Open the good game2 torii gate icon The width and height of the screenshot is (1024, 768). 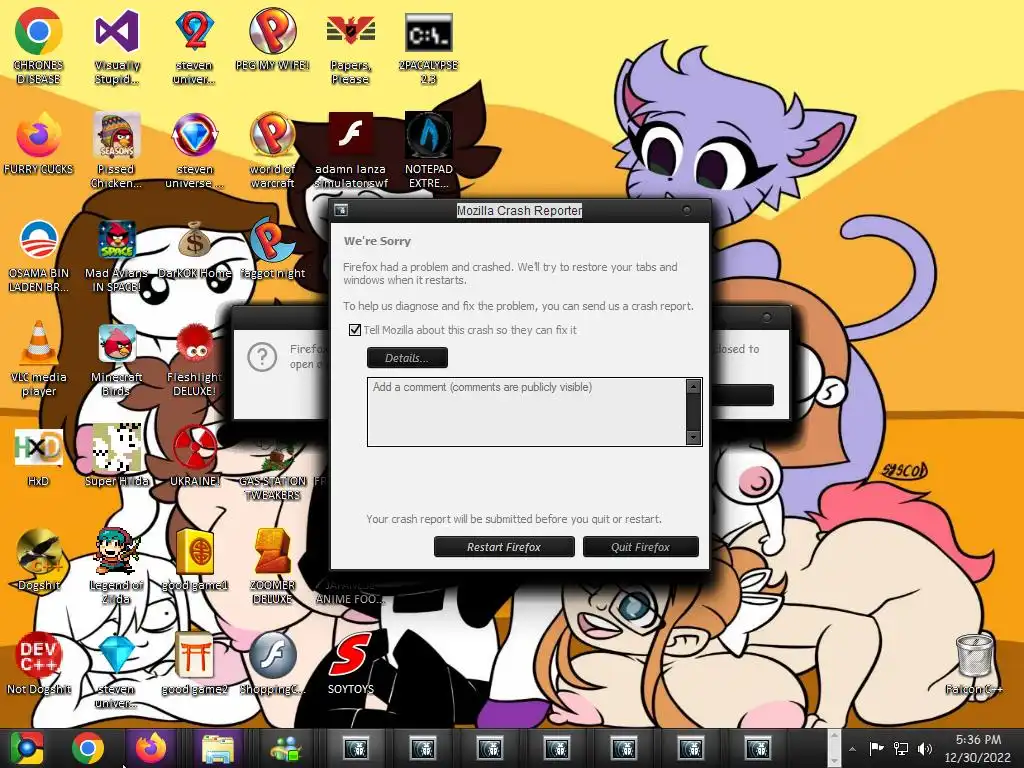(195, 662)
